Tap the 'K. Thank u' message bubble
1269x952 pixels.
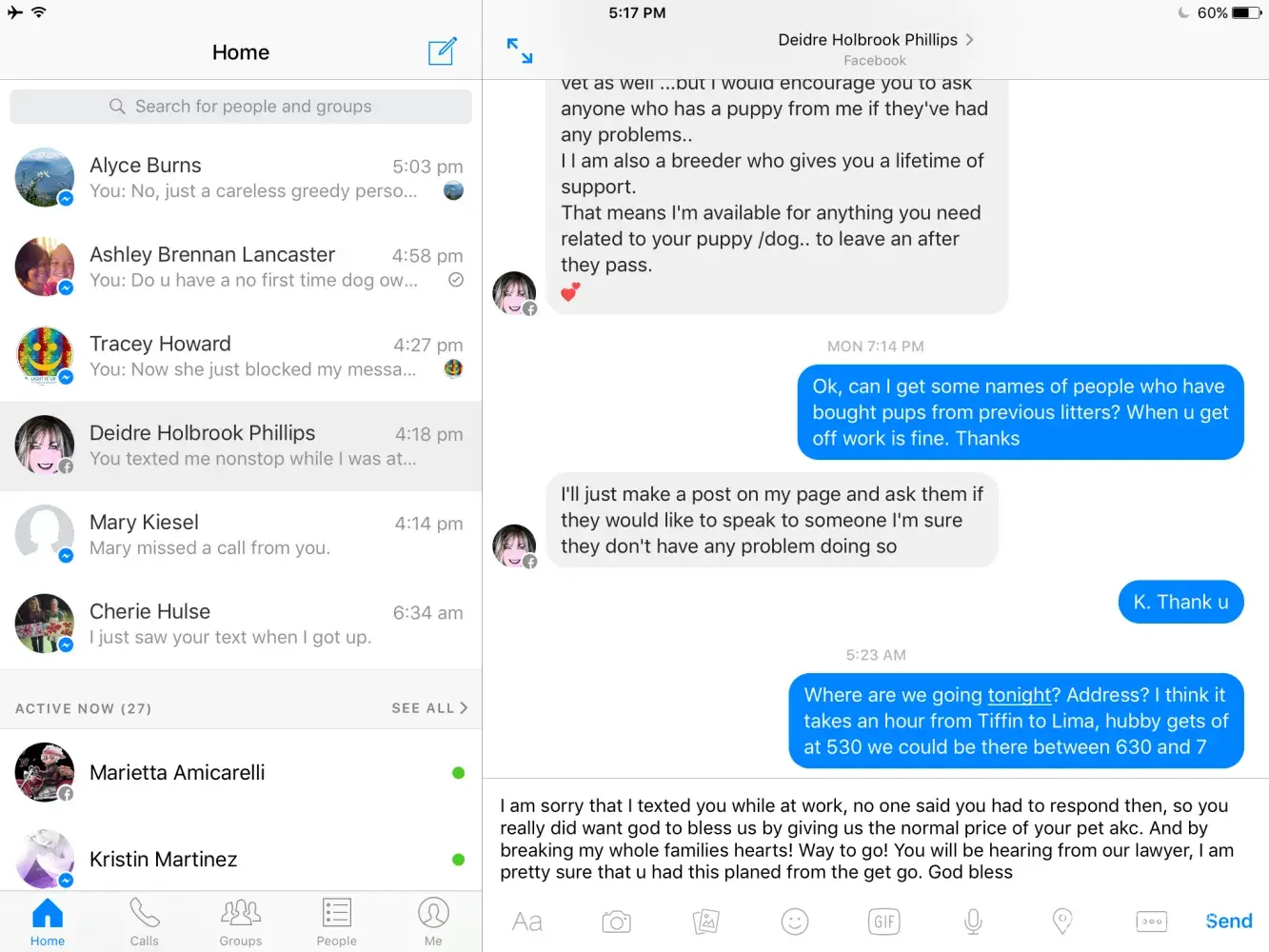click(1181, 602)
